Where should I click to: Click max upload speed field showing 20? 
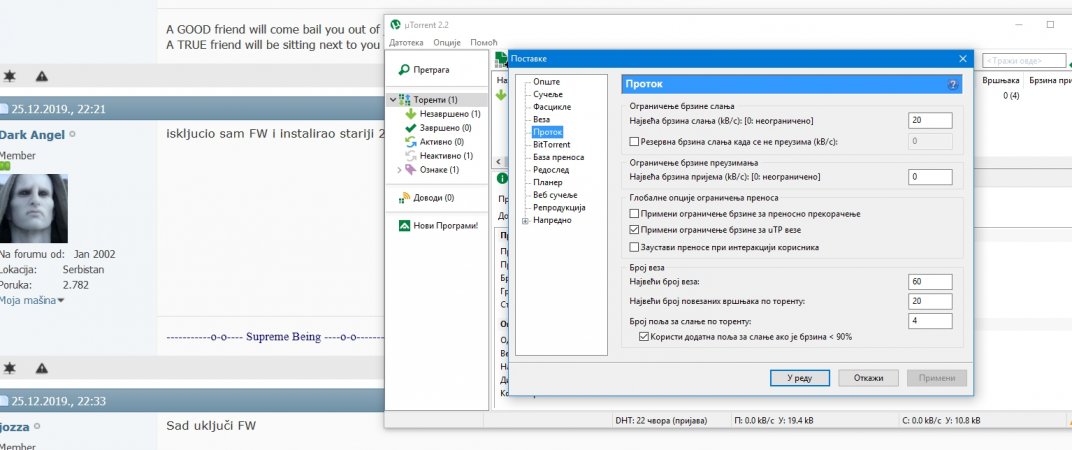click(930, 121)
